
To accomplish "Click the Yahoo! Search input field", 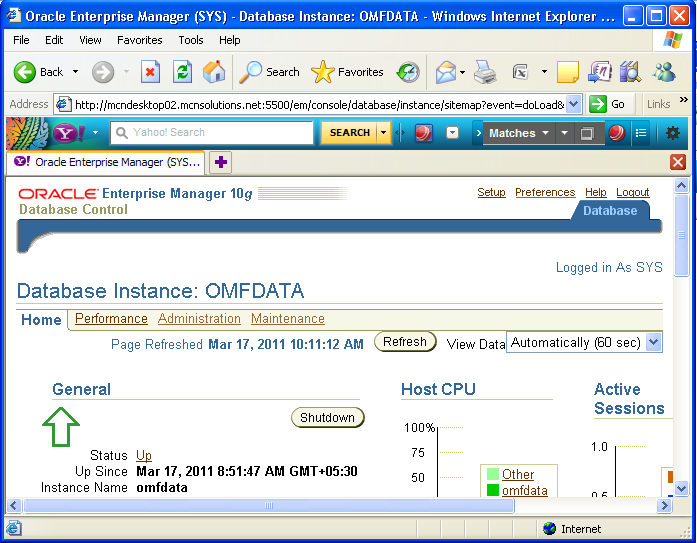I will [x=212, y=132].
